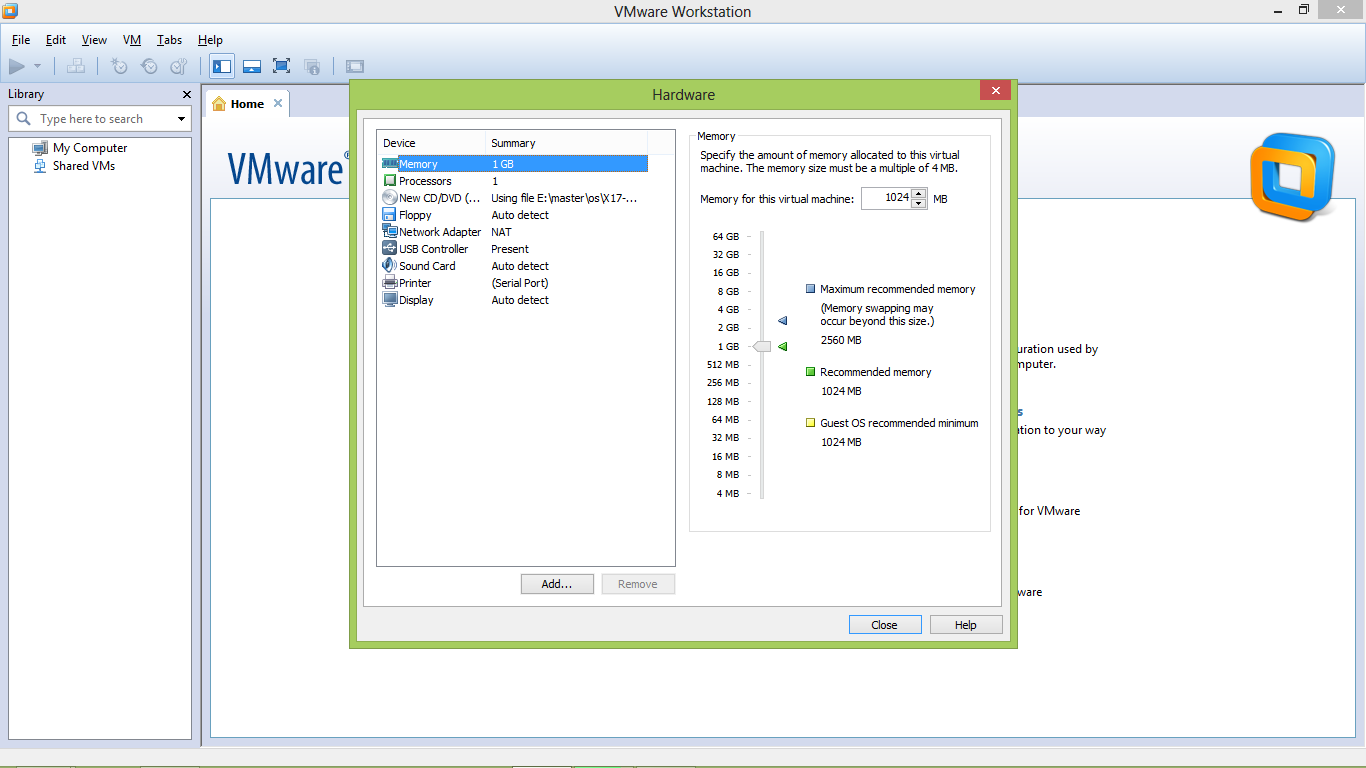
Task: Decrease memory with the down stepper arrow
Action: click(x=919, y=204)
